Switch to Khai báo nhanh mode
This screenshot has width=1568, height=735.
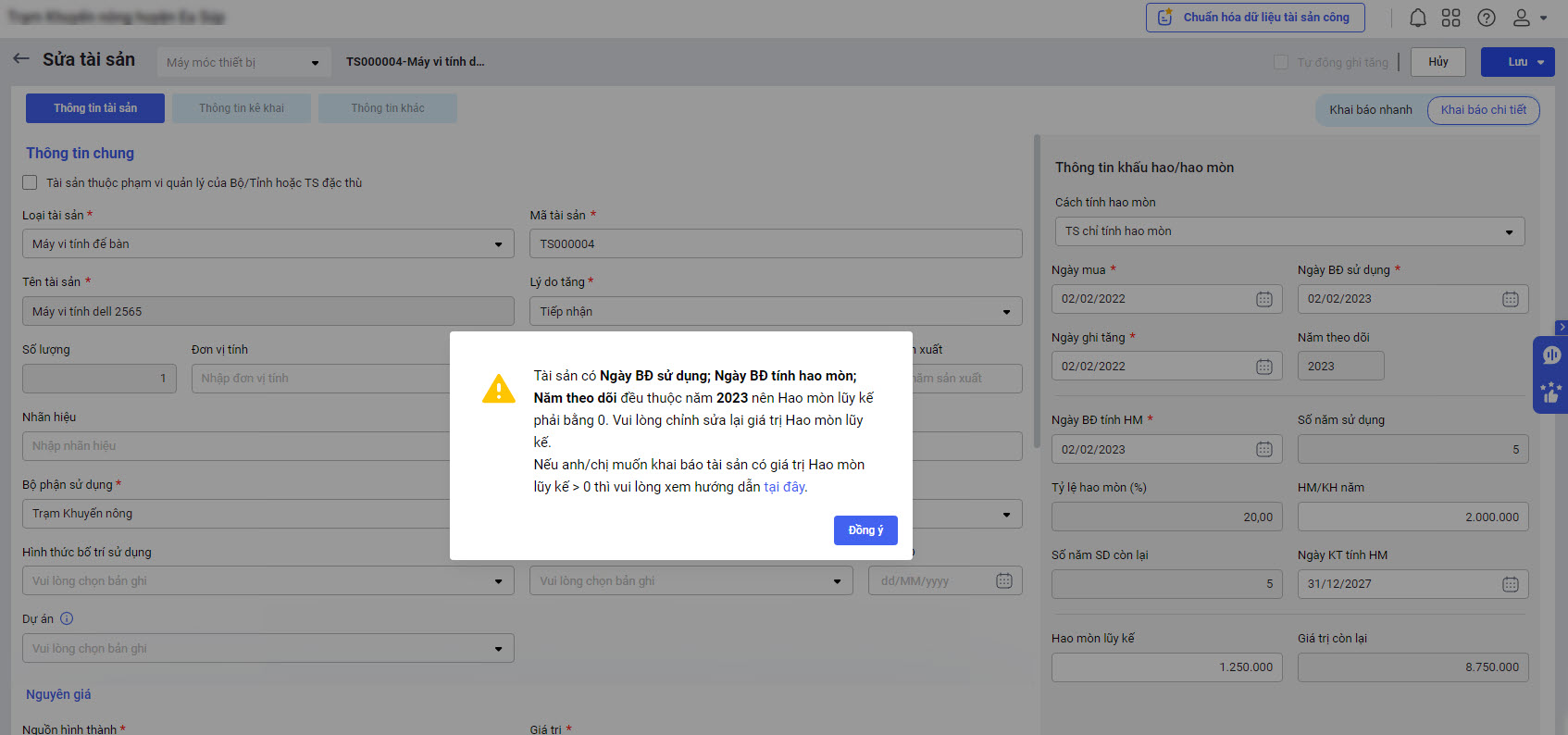point(1370,110)
